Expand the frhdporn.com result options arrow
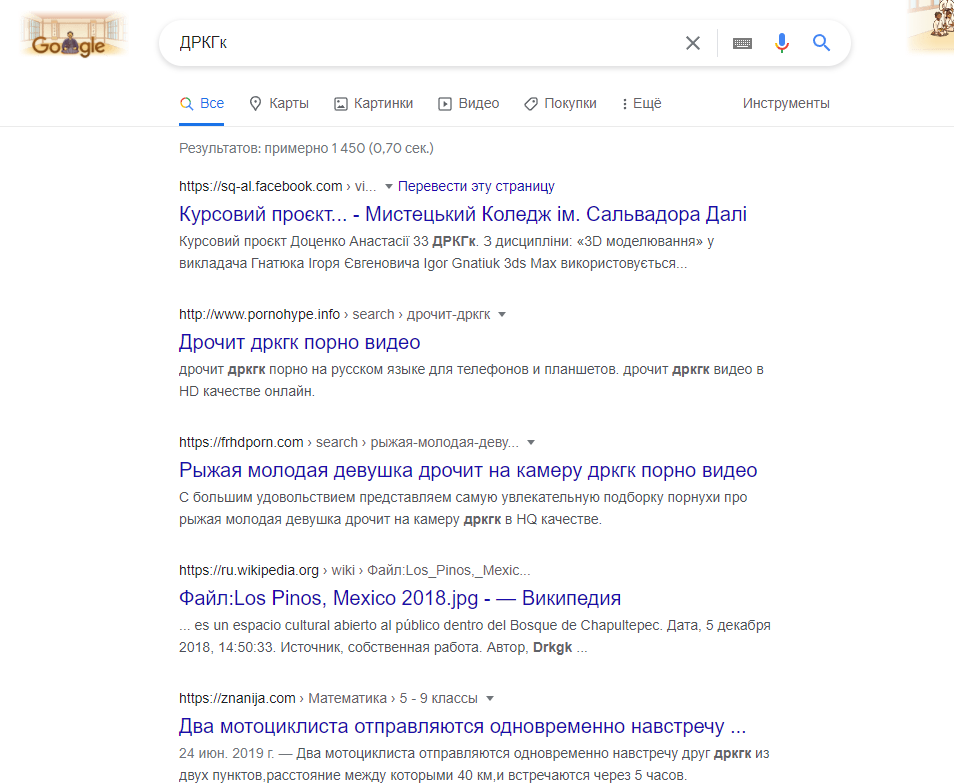The image size is (954, 784). tap(531, 443)
